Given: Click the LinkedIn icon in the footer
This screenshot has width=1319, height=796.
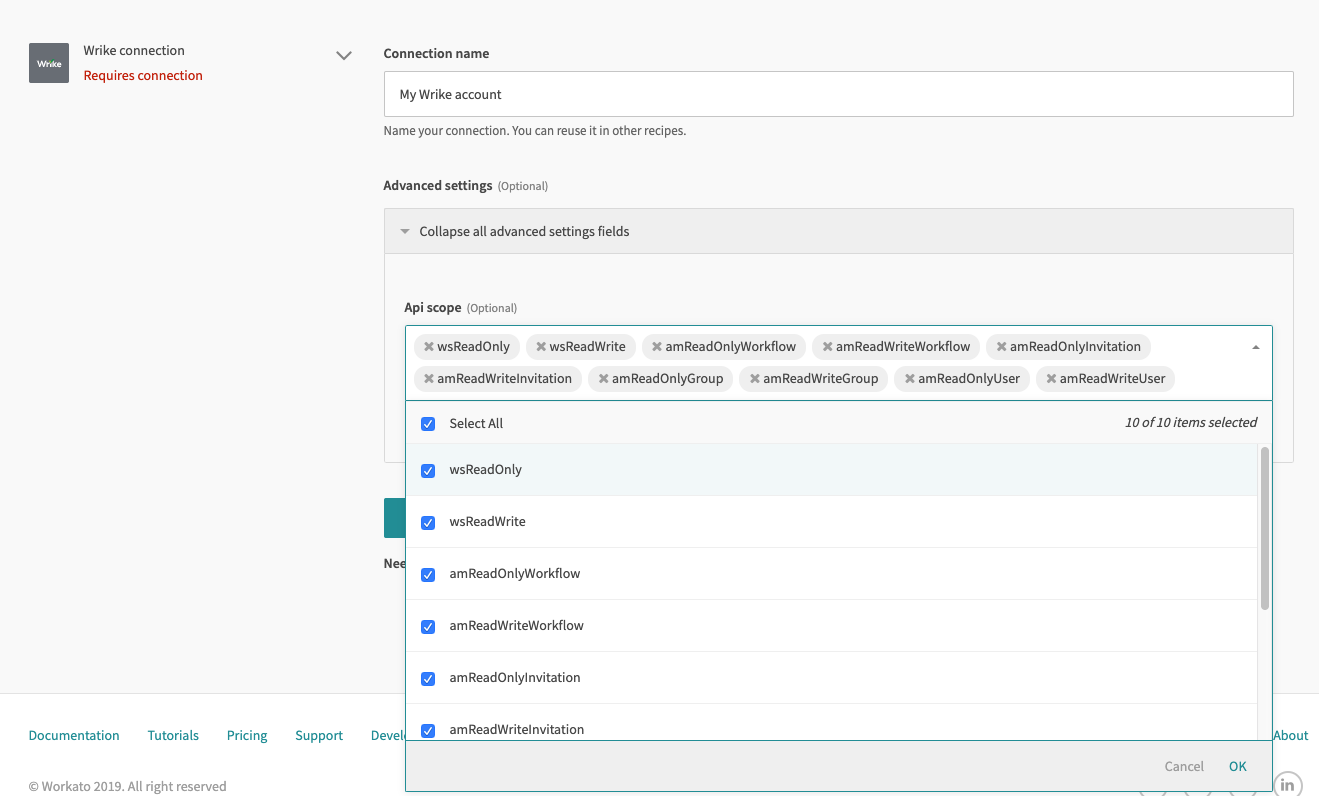Looking at the screenshot, I should coord(1288,784).
